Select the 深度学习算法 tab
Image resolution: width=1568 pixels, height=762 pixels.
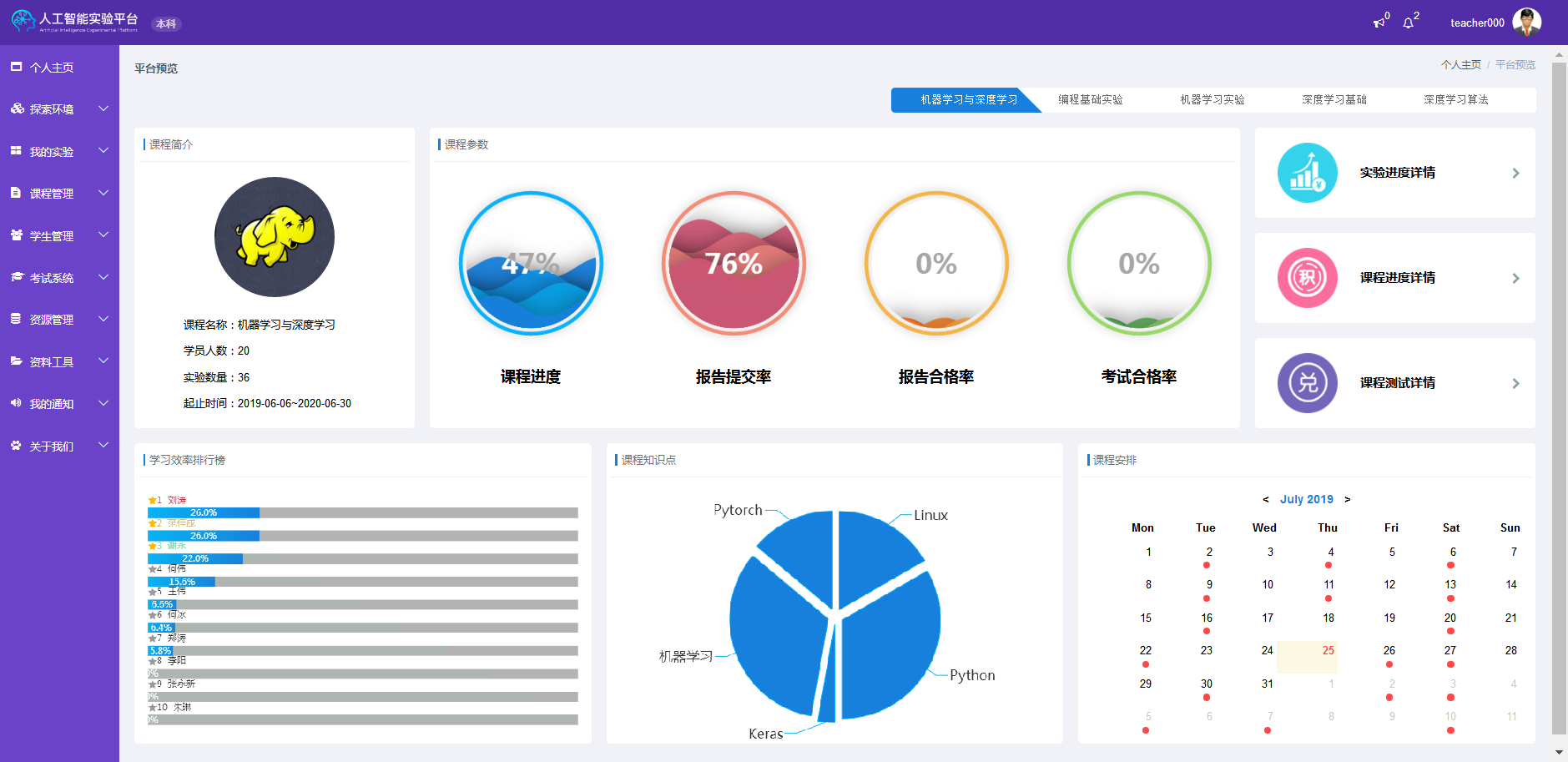pos(1455,99)
